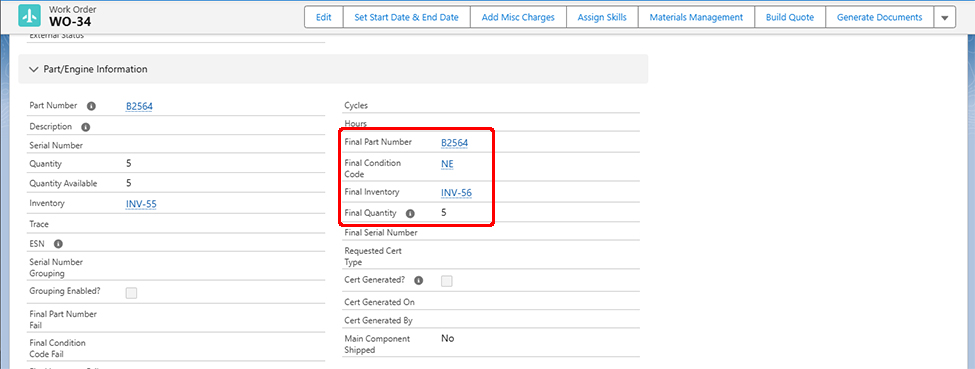Screen dimensions: 975x369
Task: Open the Inventory INV-55 link
Action: [141, 203]
